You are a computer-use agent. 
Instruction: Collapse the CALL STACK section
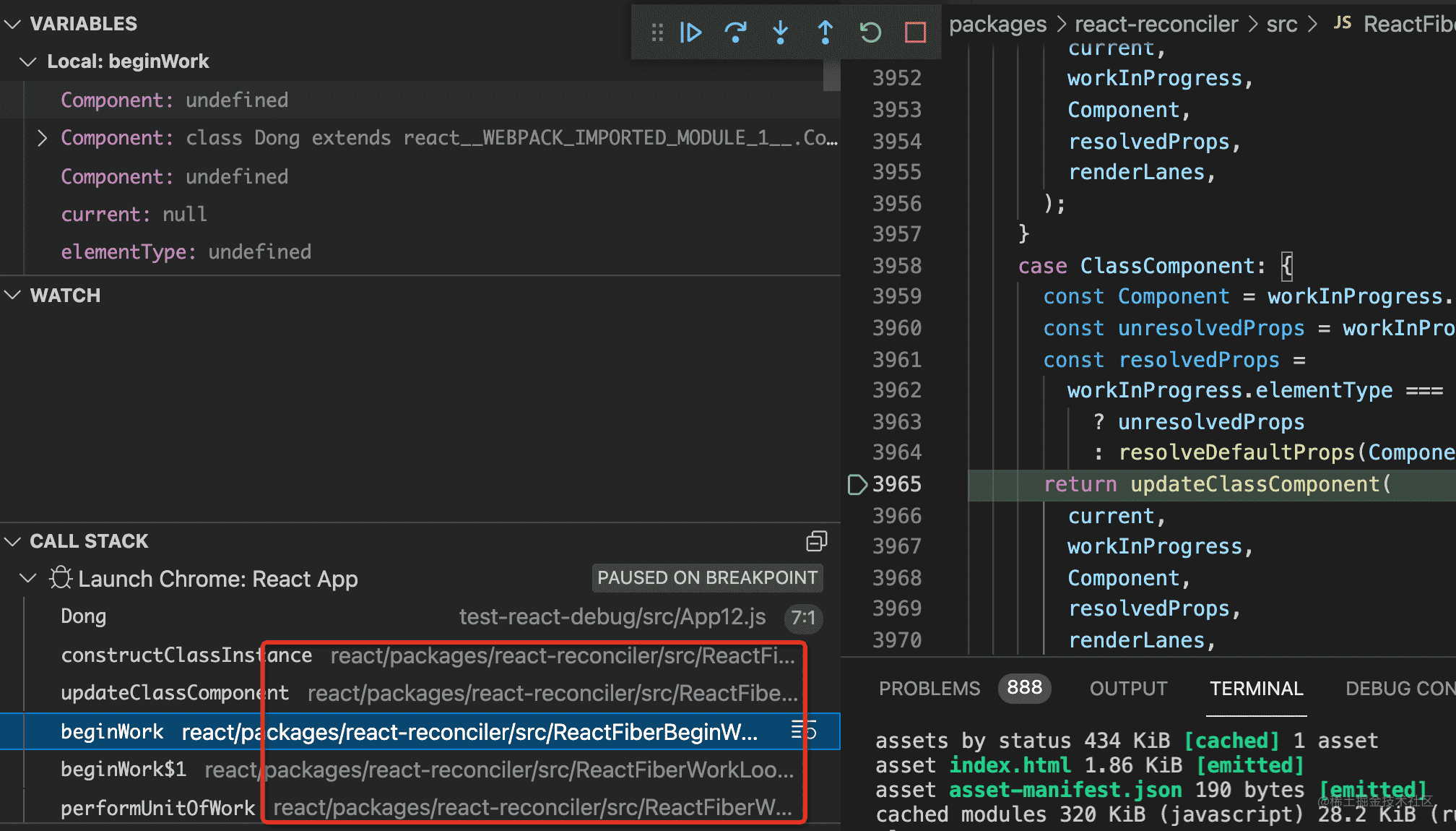coord(12,541)
